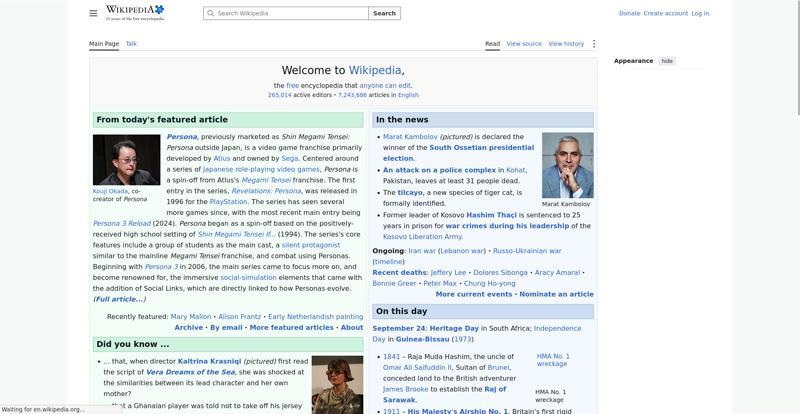Open the hamburger main menu icon

(x=93, y=13)
